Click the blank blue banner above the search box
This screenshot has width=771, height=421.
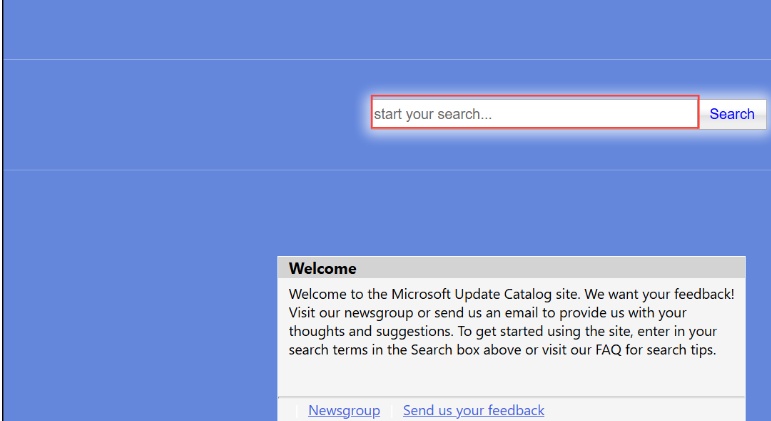click(385, 30)
